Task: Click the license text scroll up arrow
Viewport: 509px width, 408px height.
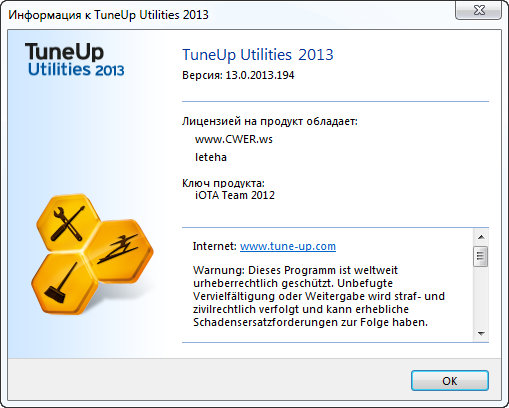Action: (481, 237)
